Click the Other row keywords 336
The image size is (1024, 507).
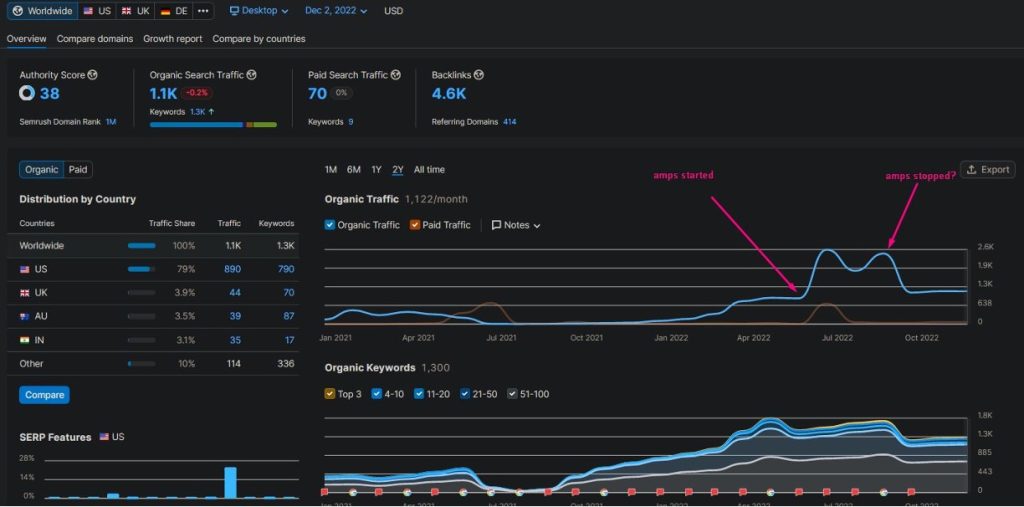285,363
